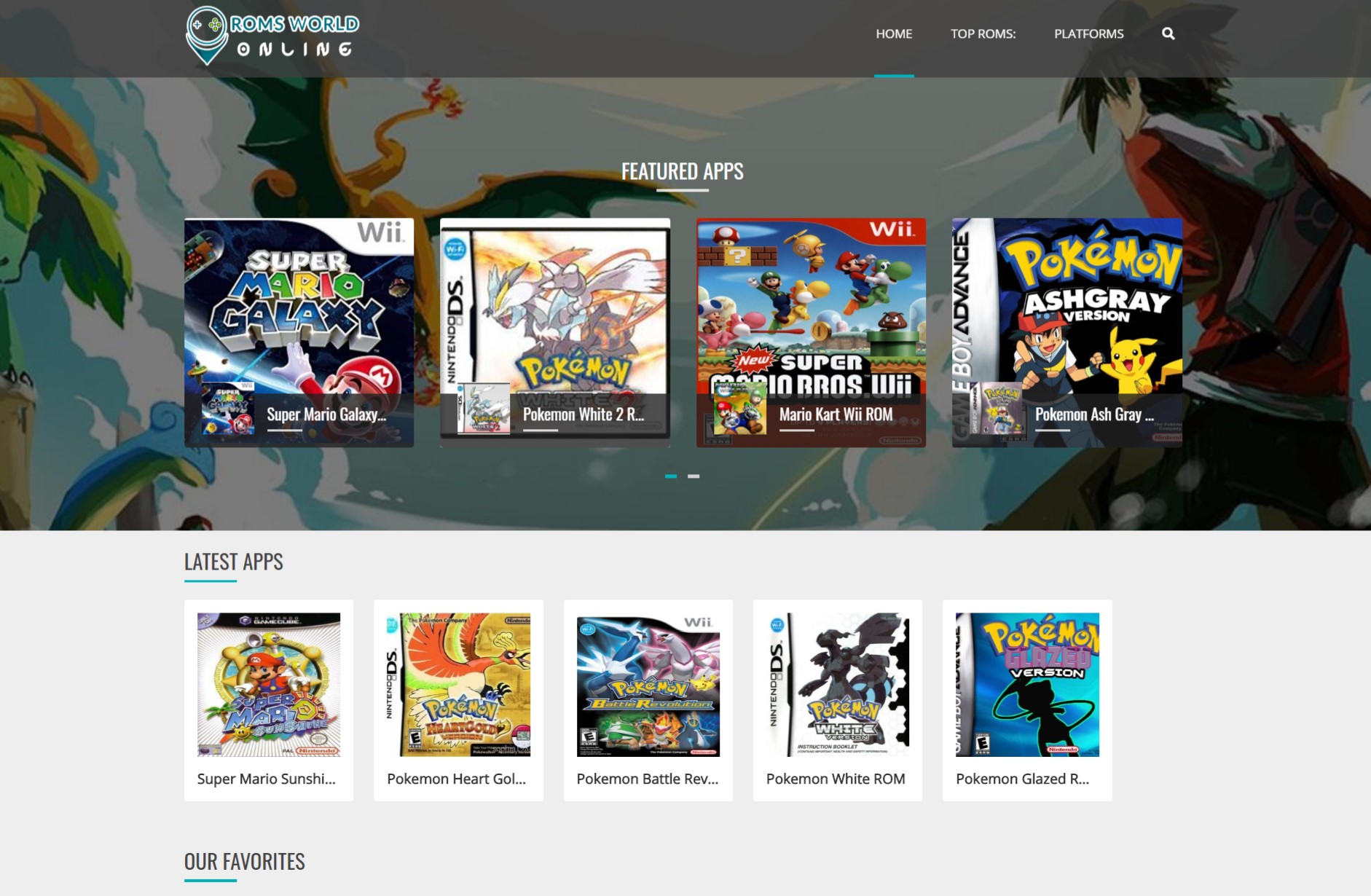Open Super Mario Sunshine cover image
Image resolution: width=1371 pixels, height=896 pixels.
[x=269, y=685]
